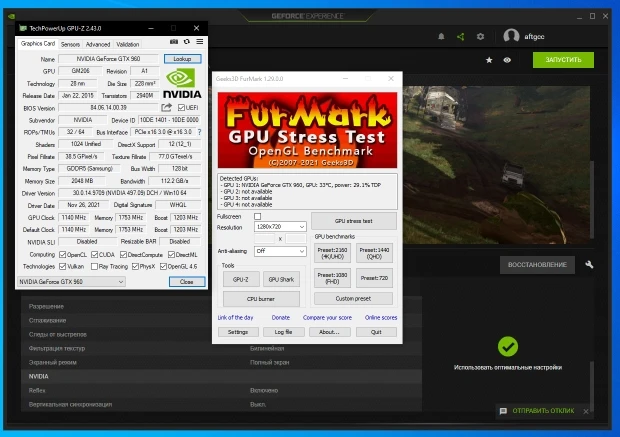Click the green optimal settings checkmark icon
The height and width of the screenshot is (437, 620).
tap(508, 347)
